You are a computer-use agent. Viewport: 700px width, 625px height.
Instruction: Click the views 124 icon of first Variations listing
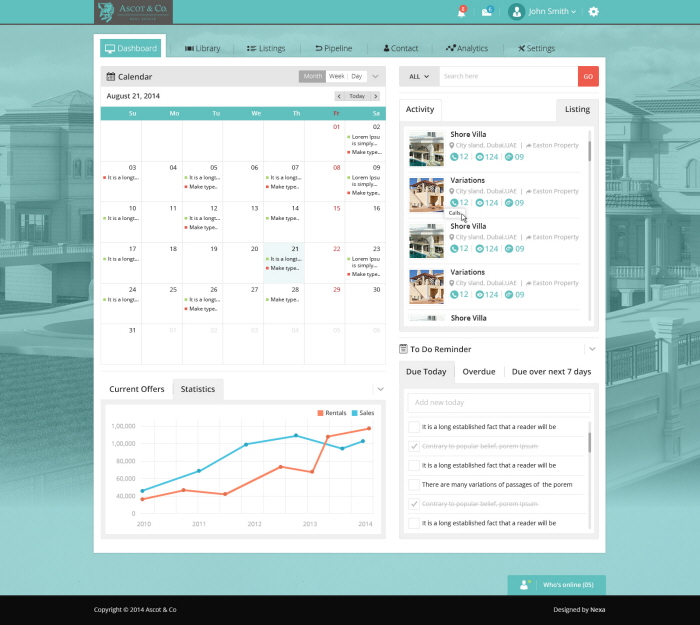[479, 203]
